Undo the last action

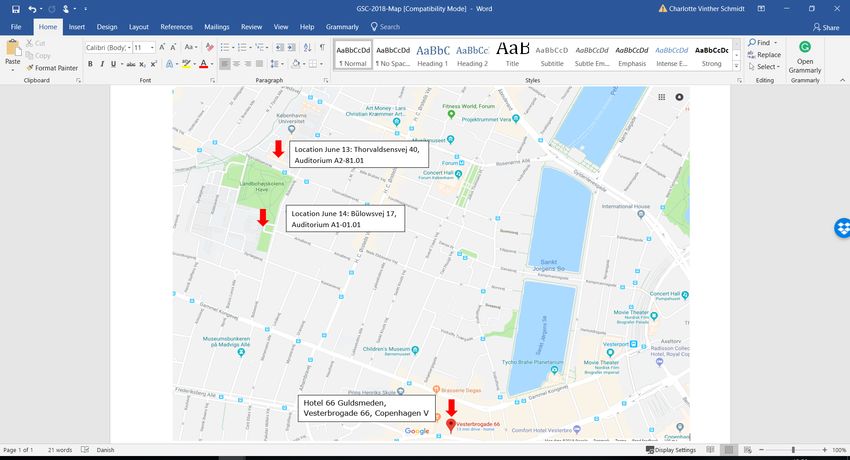tap(33, 9)
